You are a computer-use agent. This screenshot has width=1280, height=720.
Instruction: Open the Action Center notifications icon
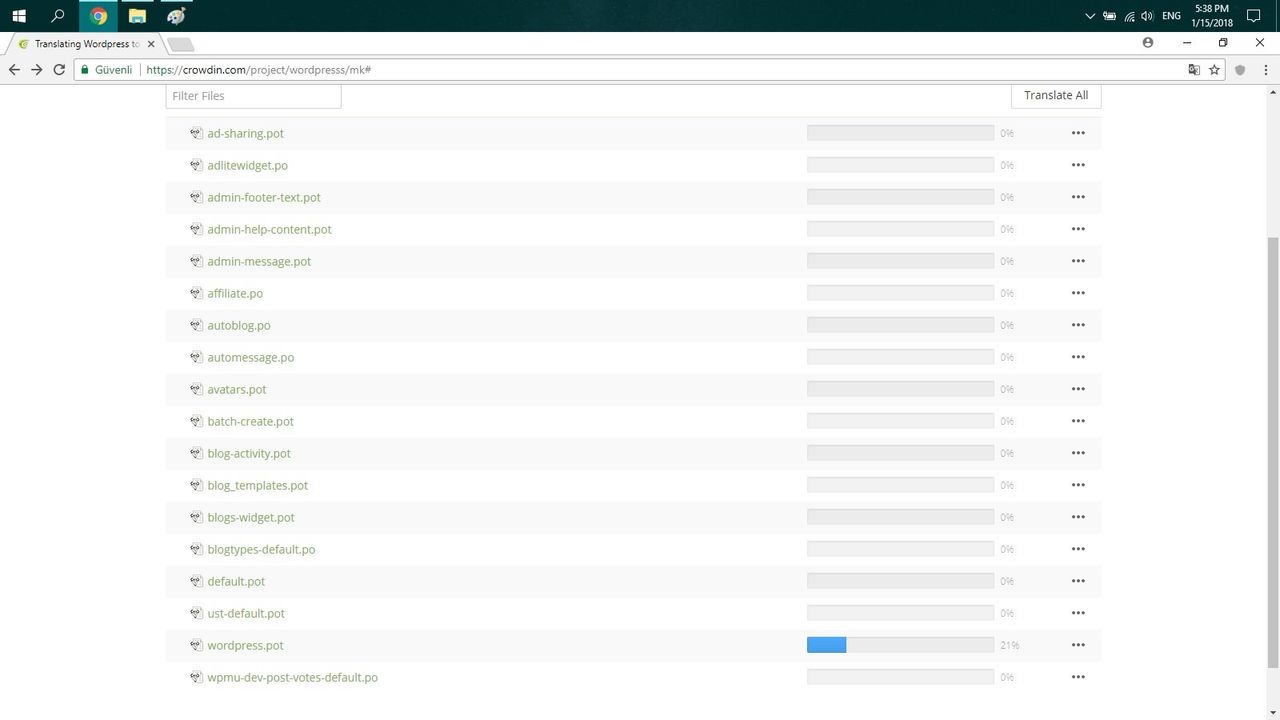tap(1254, 16)
